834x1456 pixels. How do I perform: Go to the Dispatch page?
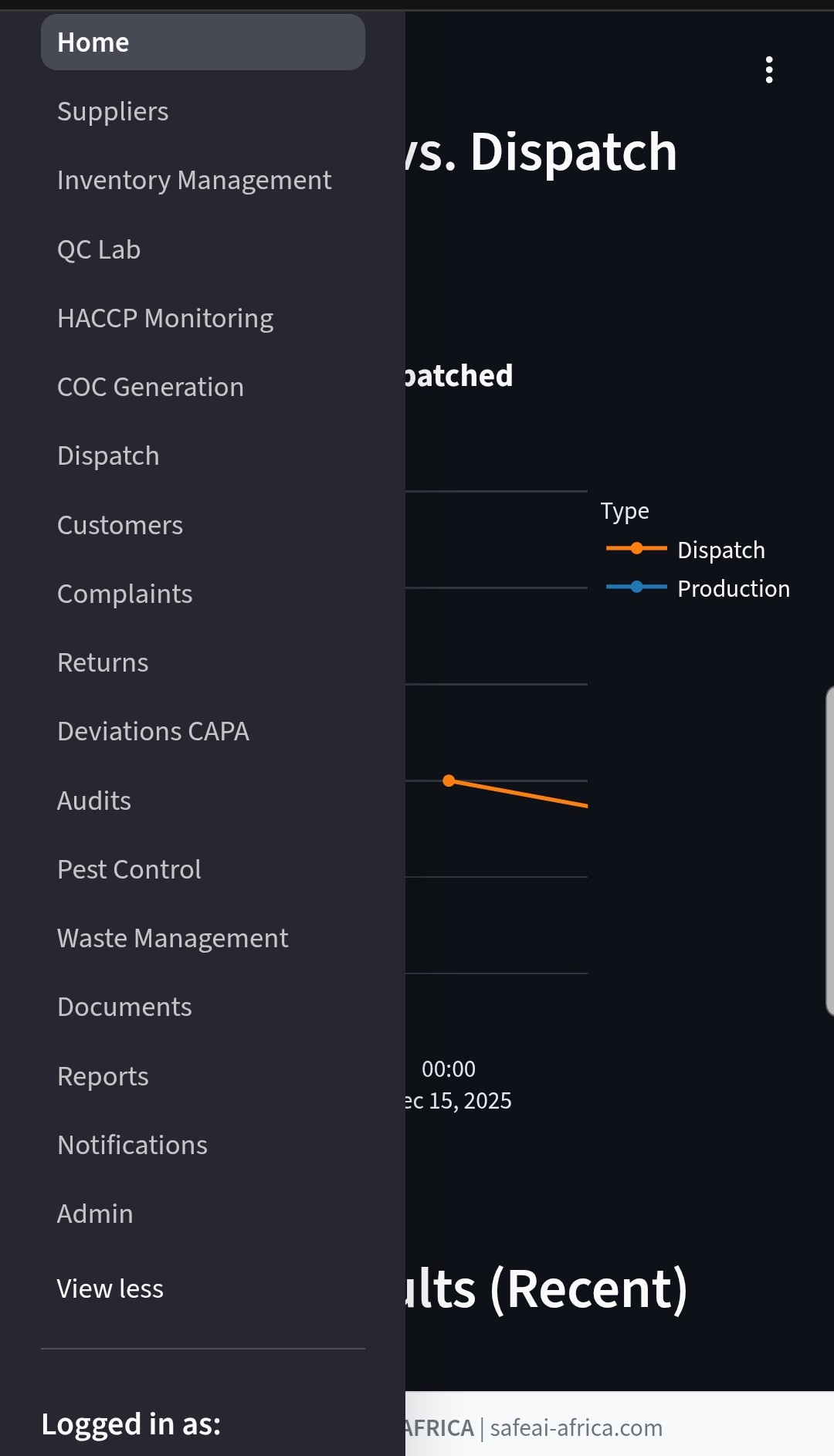coord(108,455)
